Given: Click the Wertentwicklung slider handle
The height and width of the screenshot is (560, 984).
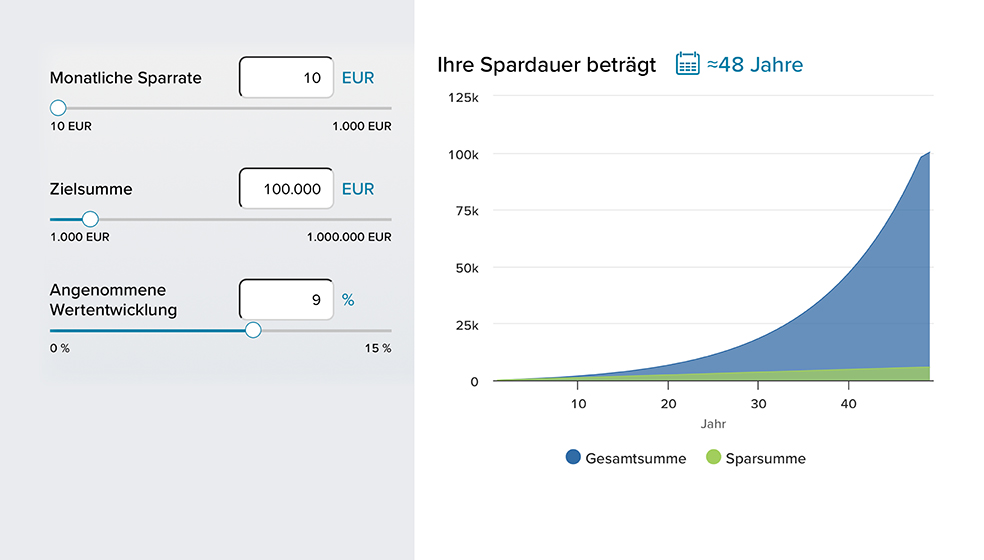Looking at the screenshot, I should [x=253, y=330].
